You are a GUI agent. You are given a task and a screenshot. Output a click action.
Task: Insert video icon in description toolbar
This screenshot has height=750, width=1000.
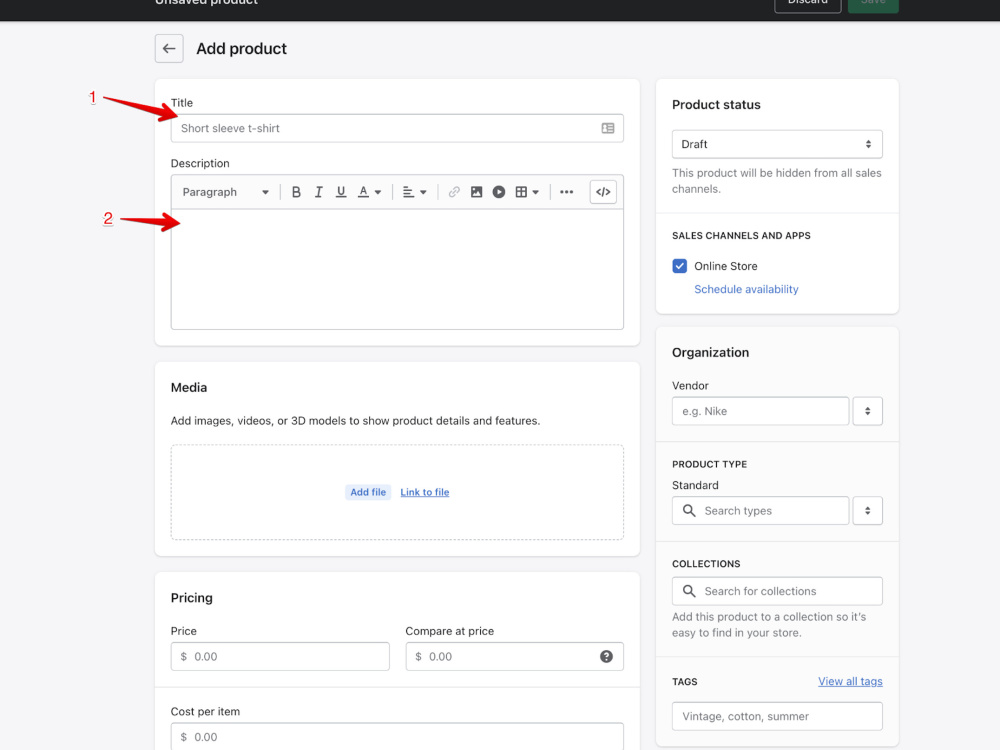(499, 192)
